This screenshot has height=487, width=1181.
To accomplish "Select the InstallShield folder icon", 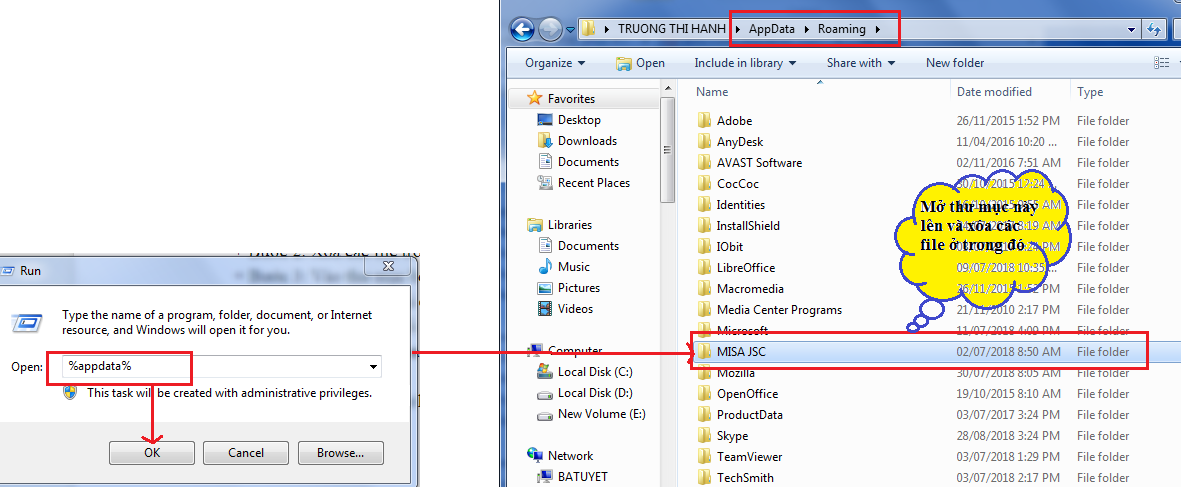I will click(704, 226).
